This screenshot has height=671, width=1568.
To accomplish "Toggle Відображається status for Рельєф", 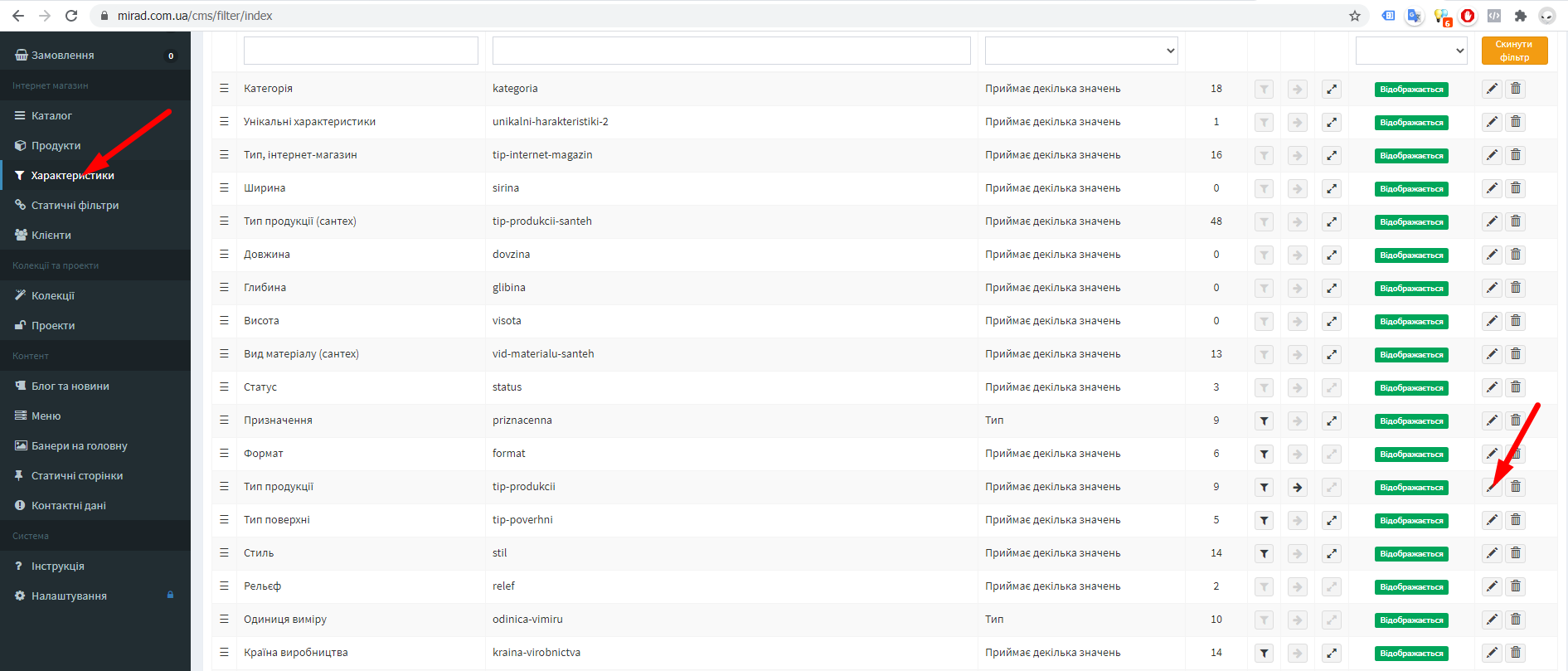I will (x=1411, y=587).
